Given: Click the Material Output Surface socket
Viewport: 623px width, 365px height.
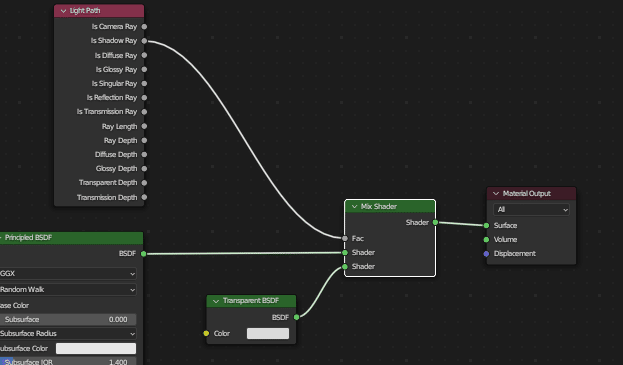Looking at the screenshot, I should click(x=486, y=226).
